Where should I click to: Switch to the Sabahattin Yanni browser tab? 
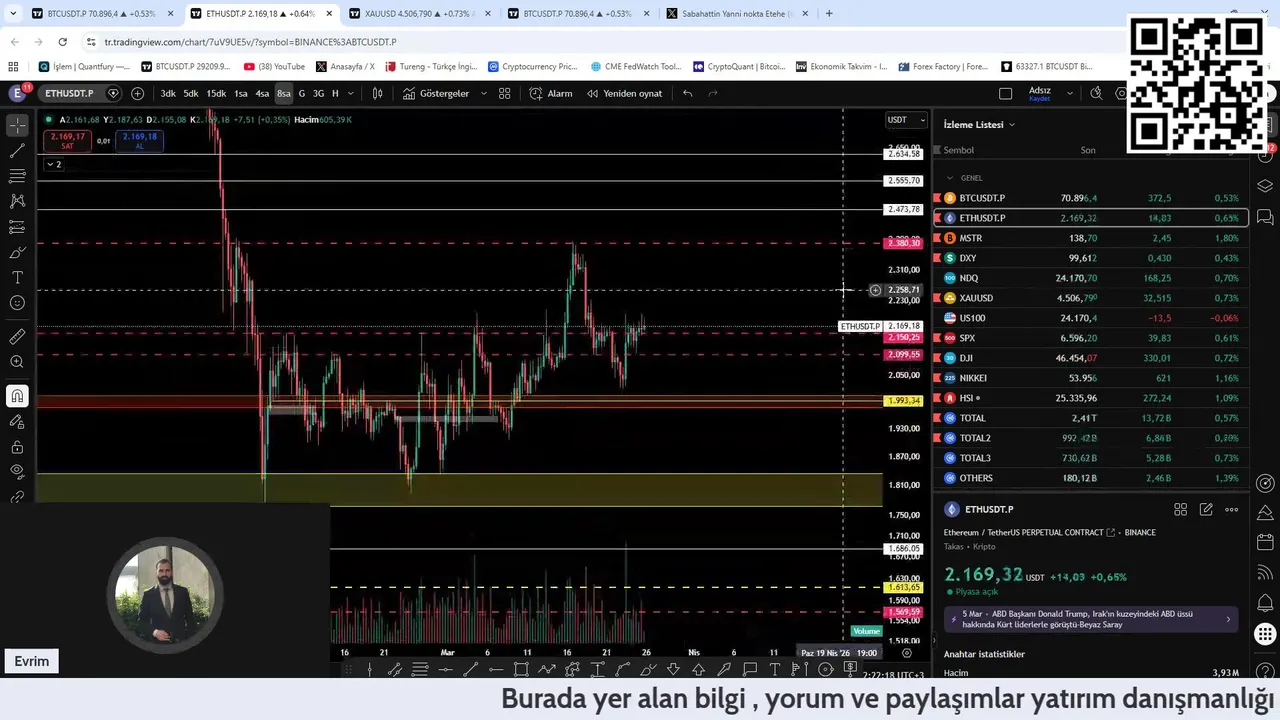click(736, 14)
